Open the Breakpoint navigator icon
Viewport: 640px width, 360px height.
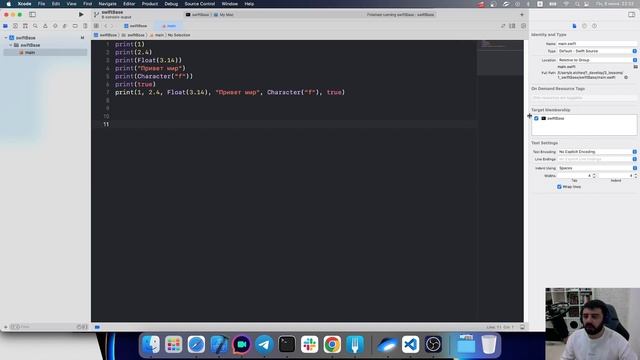point(75,26)
